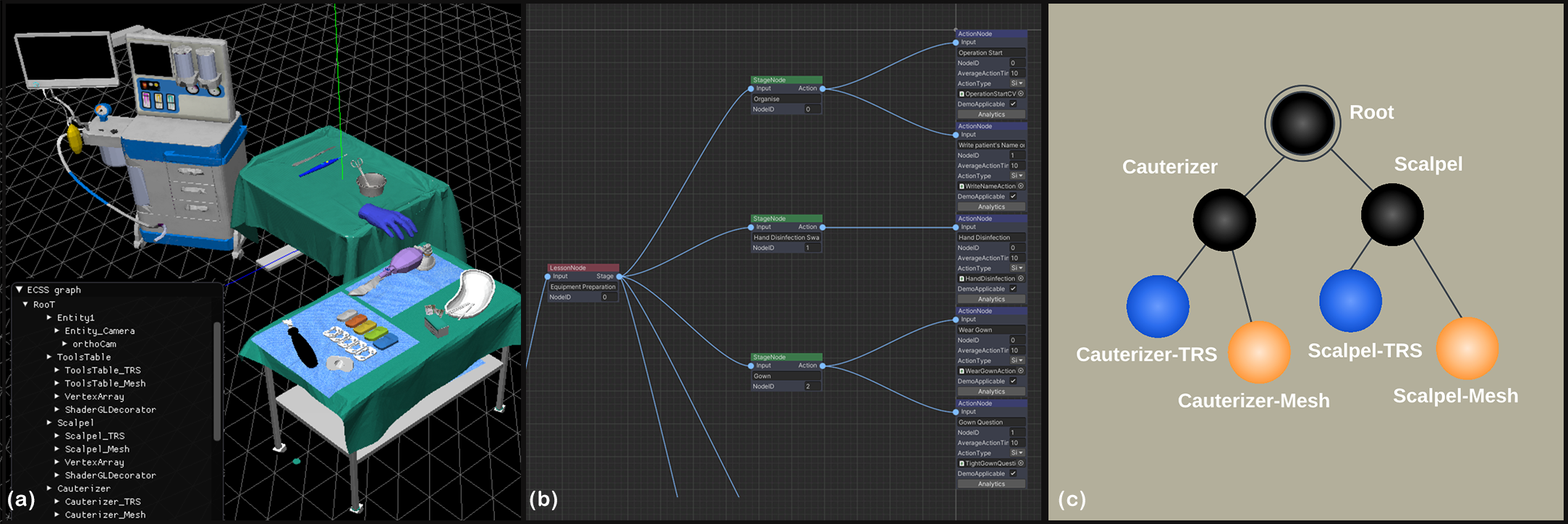Select the black Root node circle

pyautogui.click(x=1302, y=123)
